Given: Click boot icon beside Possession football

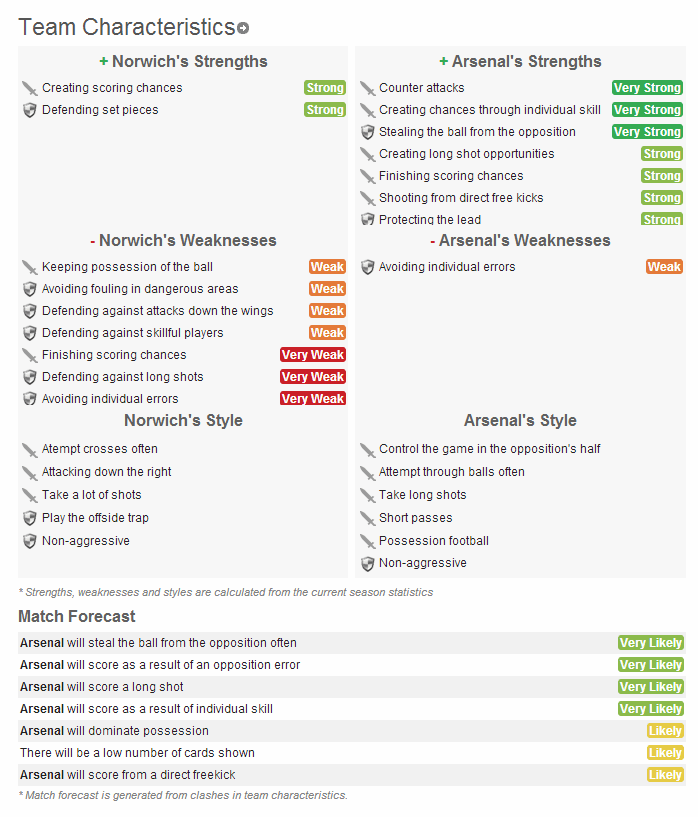Looking at the screenshot, I should coord(367,541).
